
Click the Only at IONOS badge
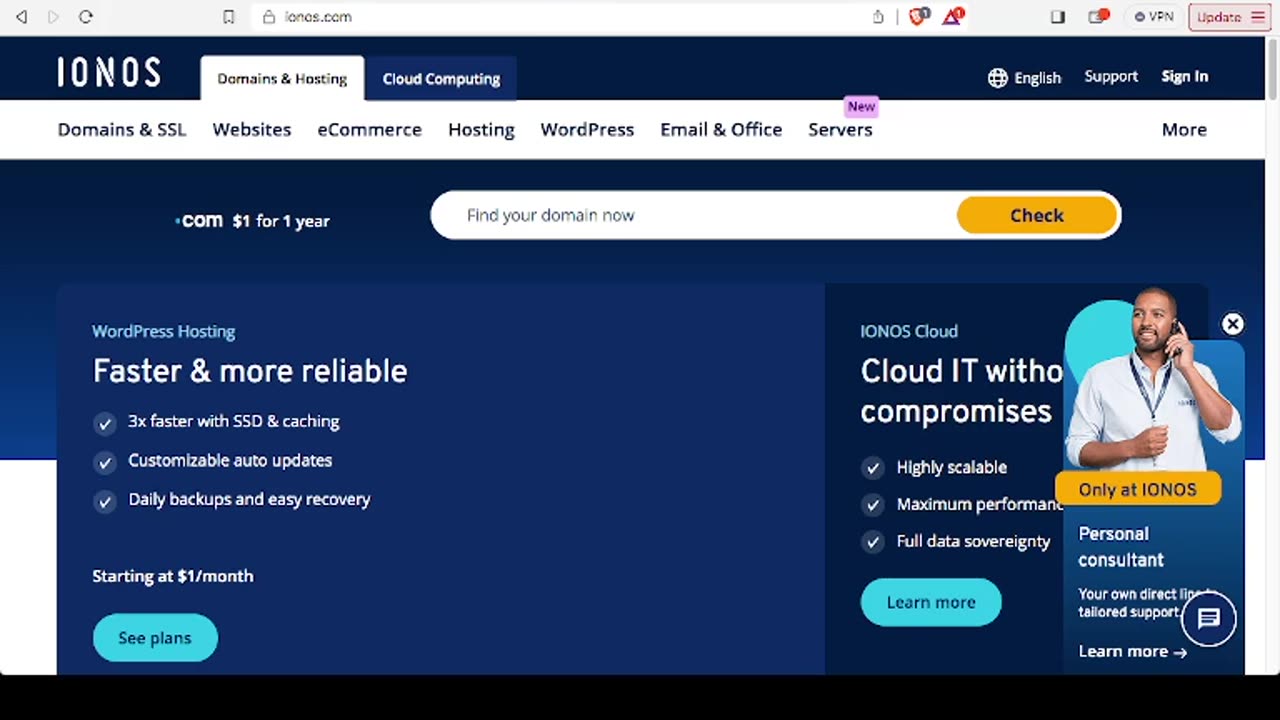(x=1138, y=489)
